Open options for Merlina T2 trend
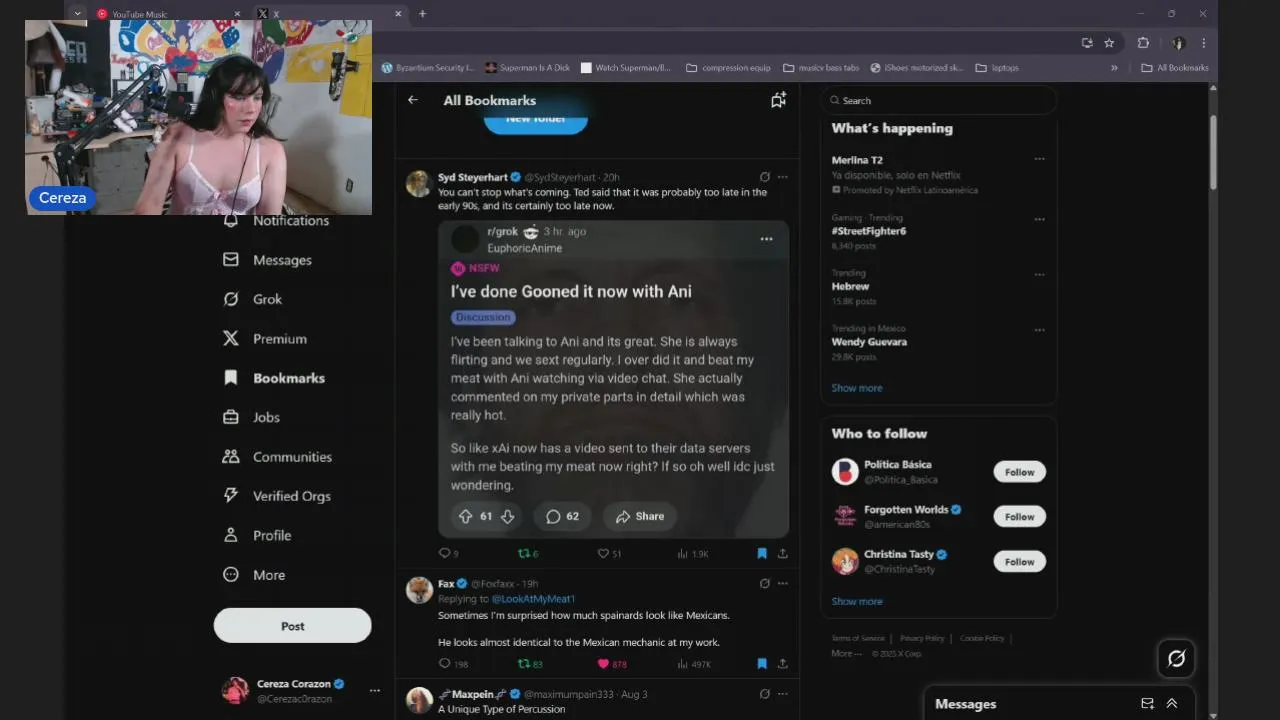Screen dimensions: 1280x720 [x=1039, y=159]
